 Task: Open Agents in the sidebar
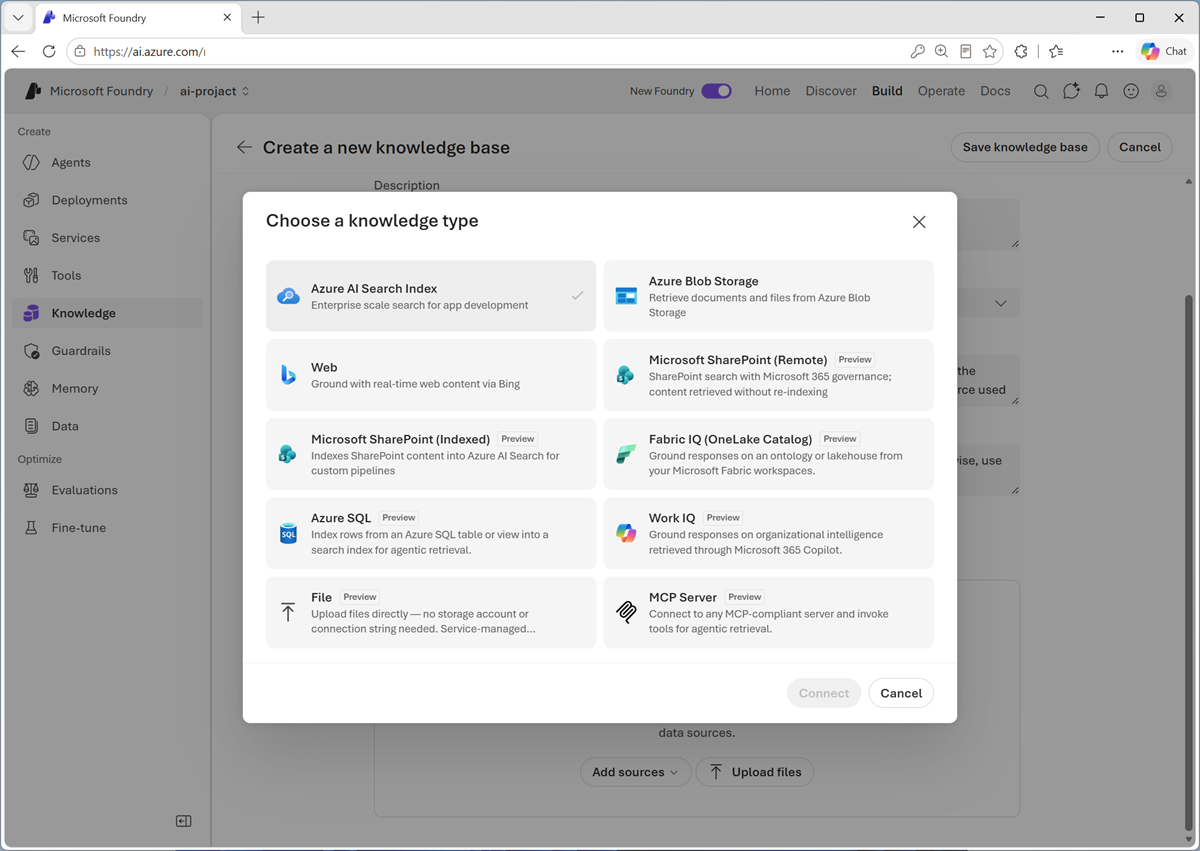107,163
